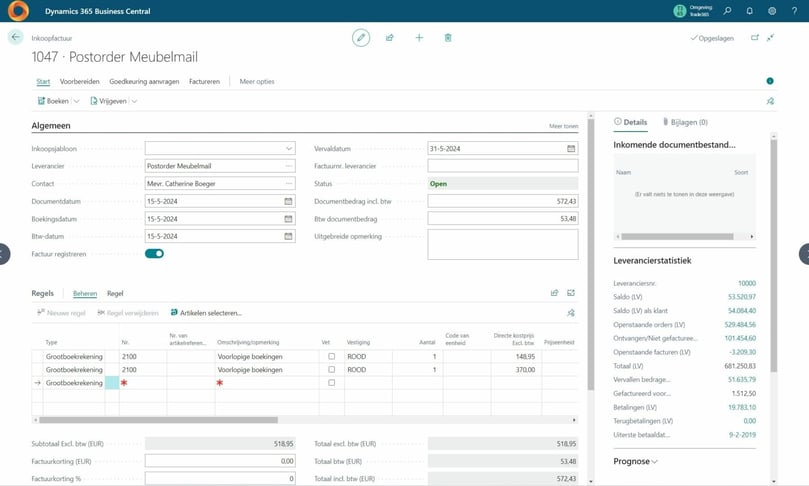Open Vervaldatum calendar picker
Viewport: 809px width, 486px height.
(x=571, y=149)
